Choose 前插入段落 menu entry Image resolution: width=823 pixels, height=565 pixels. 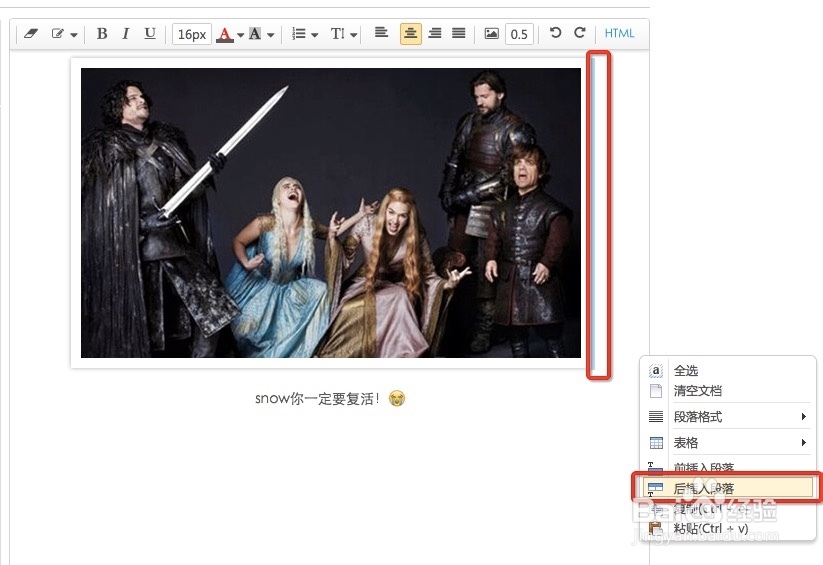click(x=727, y=467)
